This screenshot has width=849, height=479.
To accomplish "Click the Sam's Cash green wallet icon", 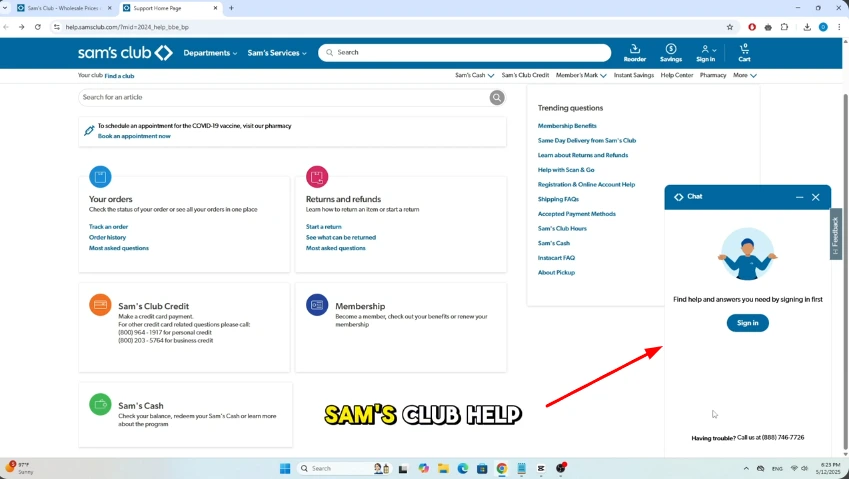I will click(100, 404).
